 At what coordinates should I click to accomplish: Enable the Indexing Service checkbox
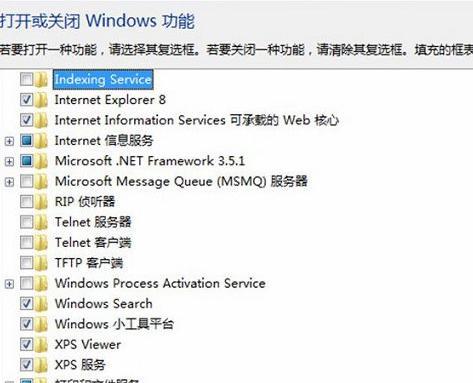(26, 79)
